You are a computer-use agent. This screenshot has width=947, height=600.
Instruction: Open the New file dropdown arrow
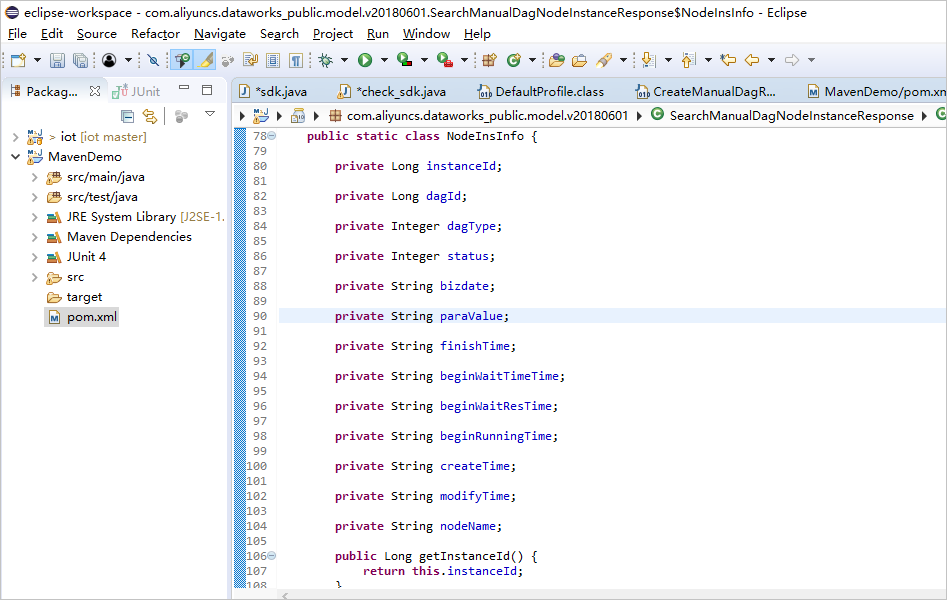[x=37, y=60]
